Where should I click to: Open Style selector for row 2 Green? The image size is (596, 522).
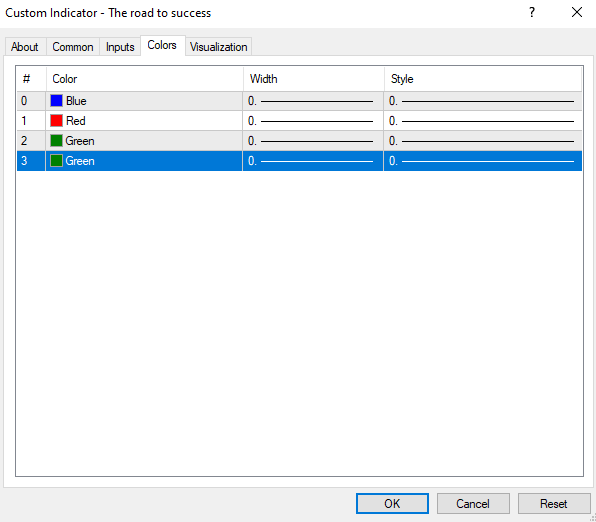click(x=483, y=141)
